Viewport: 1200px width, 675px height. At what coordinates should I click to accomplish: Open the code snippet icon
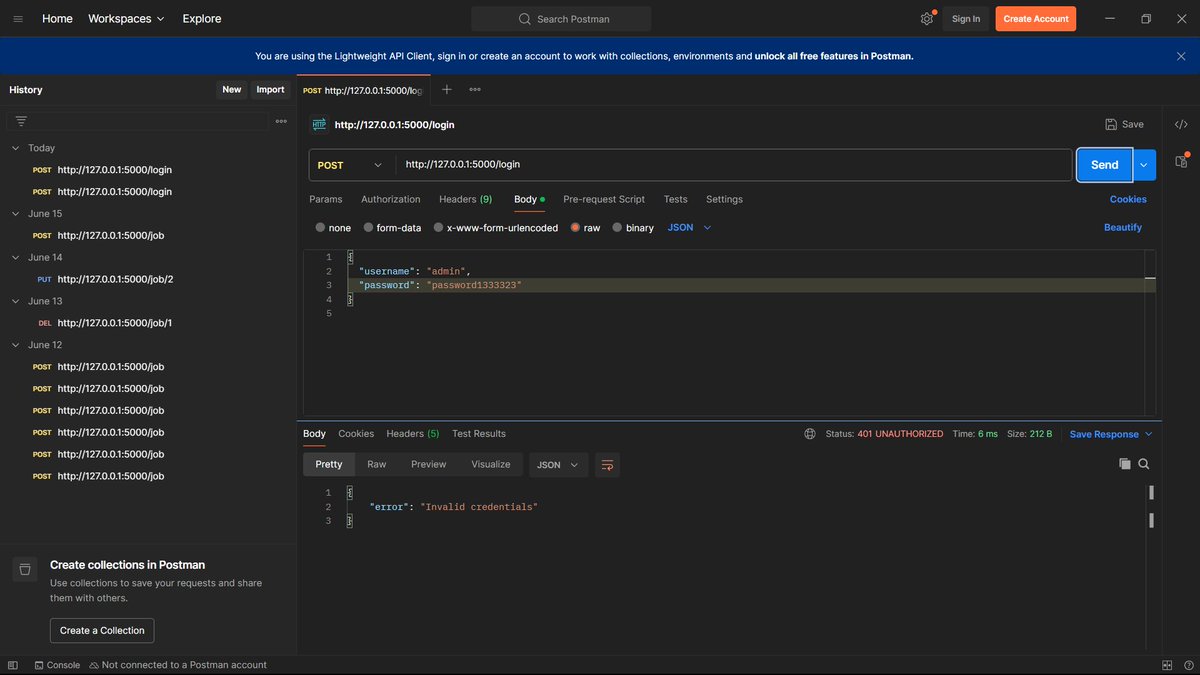point(1181,125)
